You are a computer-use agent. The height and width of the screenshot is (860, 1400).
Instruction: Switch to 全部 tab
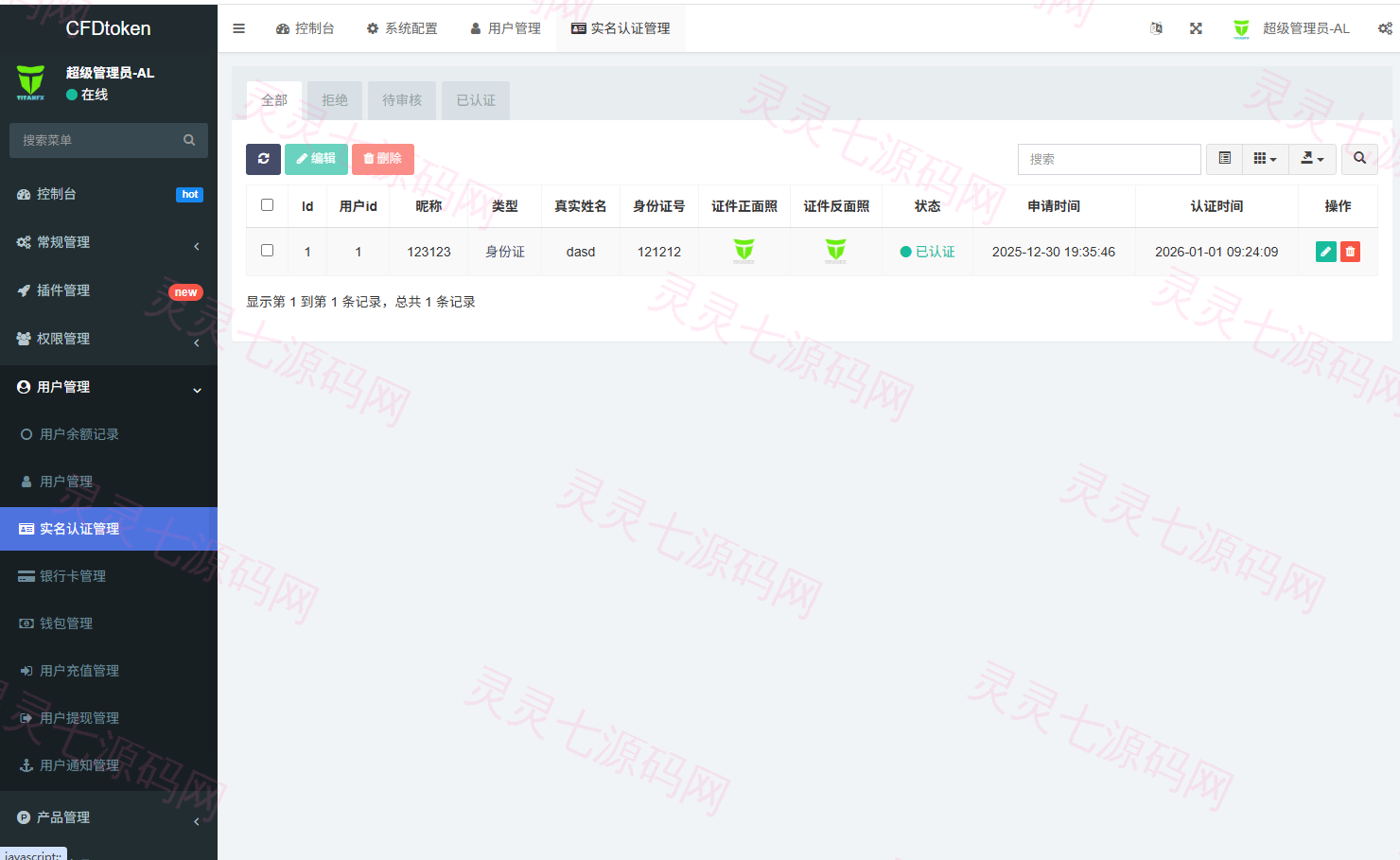coord(274,100)
